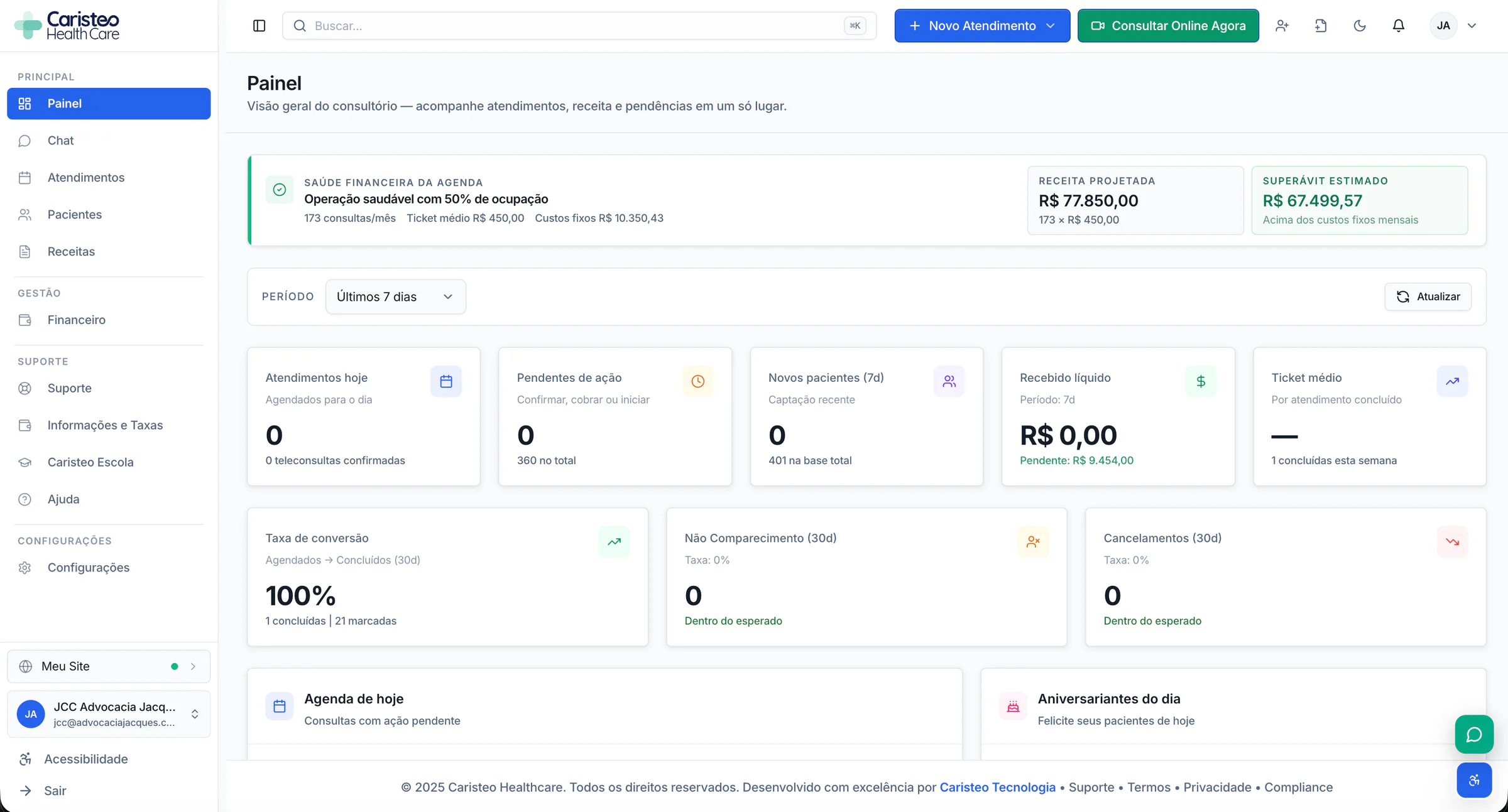Focus the Buscar search field

tap(579, 26)
